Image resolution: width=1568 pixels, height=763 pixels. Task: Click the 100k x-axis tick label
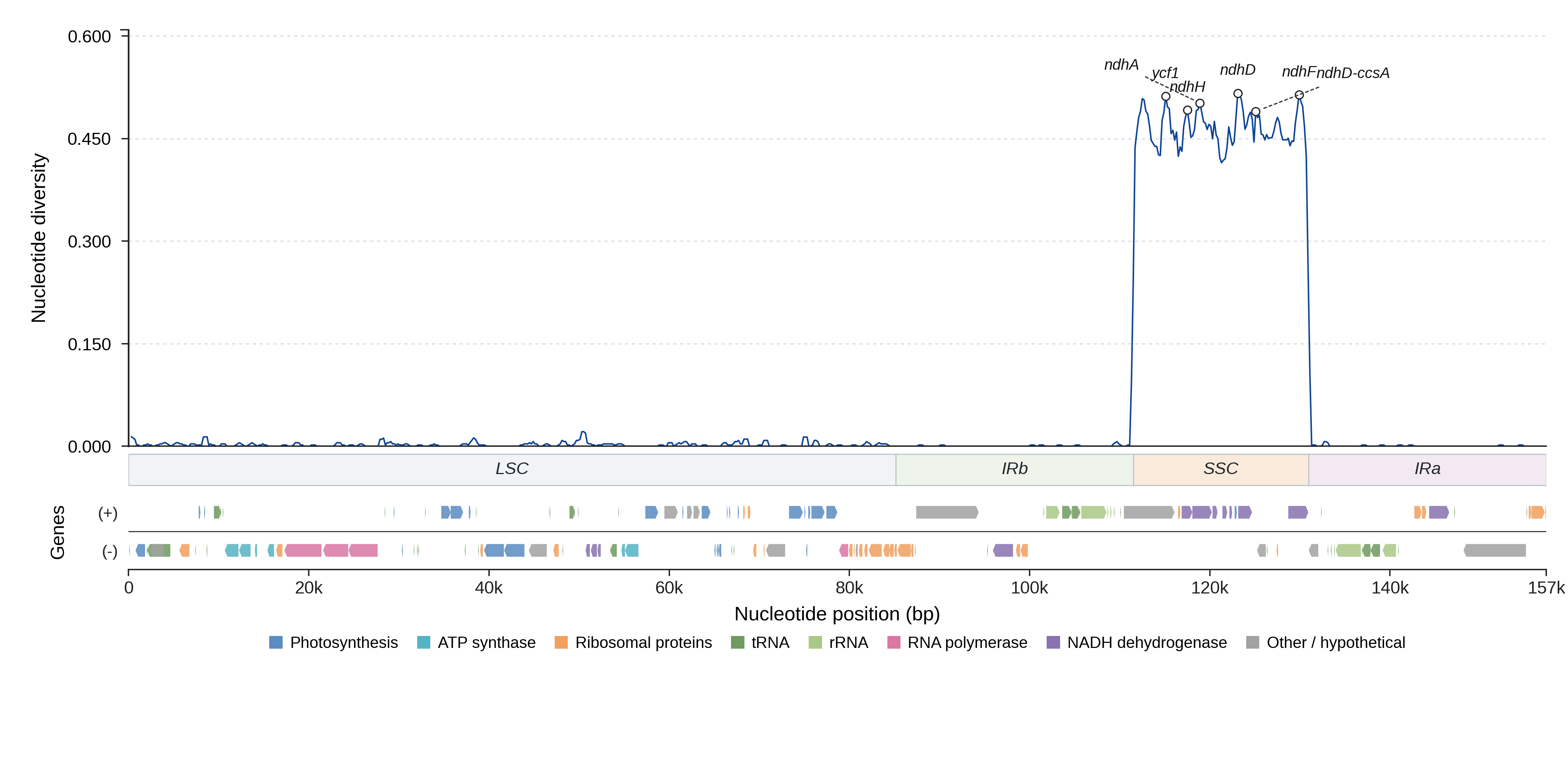click(x=1029, y=588)
